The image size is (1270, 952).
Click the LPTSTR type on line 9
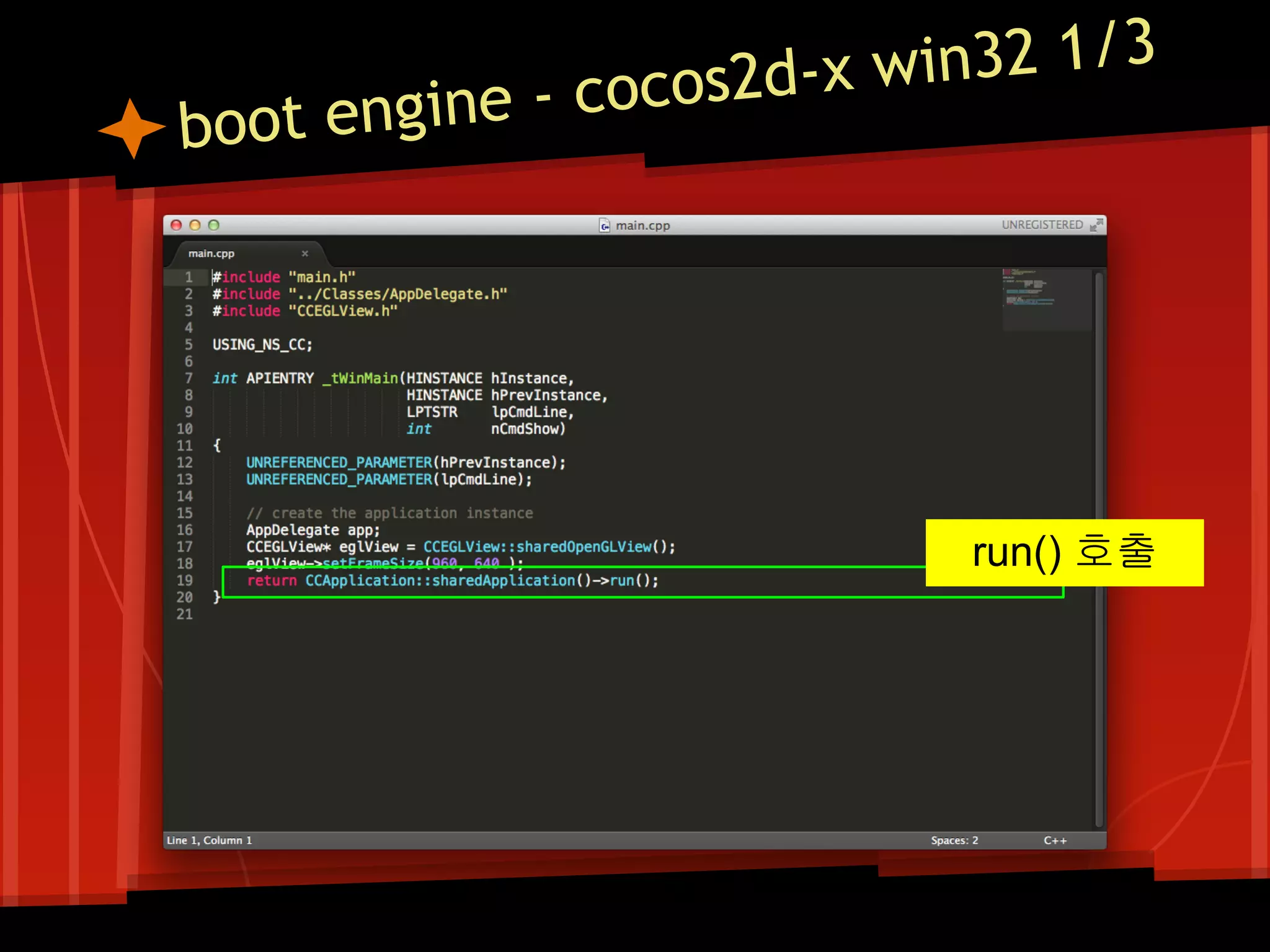(x=432, y=412)
